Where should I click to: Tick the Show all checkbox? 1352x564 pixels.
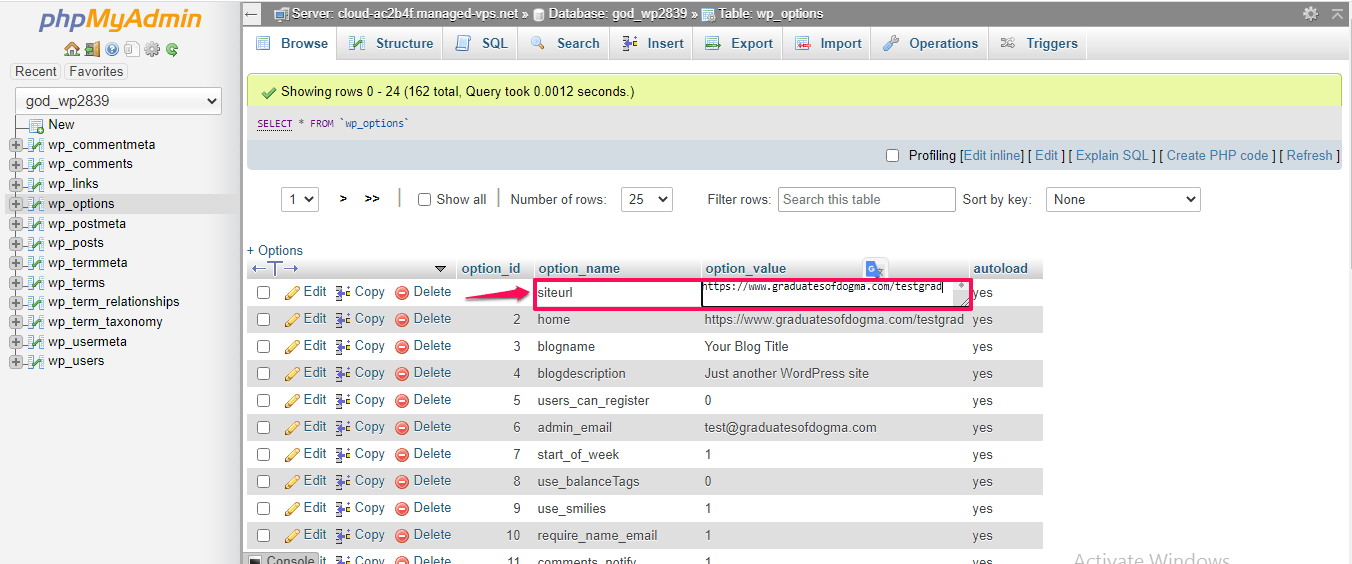(424, 199)
